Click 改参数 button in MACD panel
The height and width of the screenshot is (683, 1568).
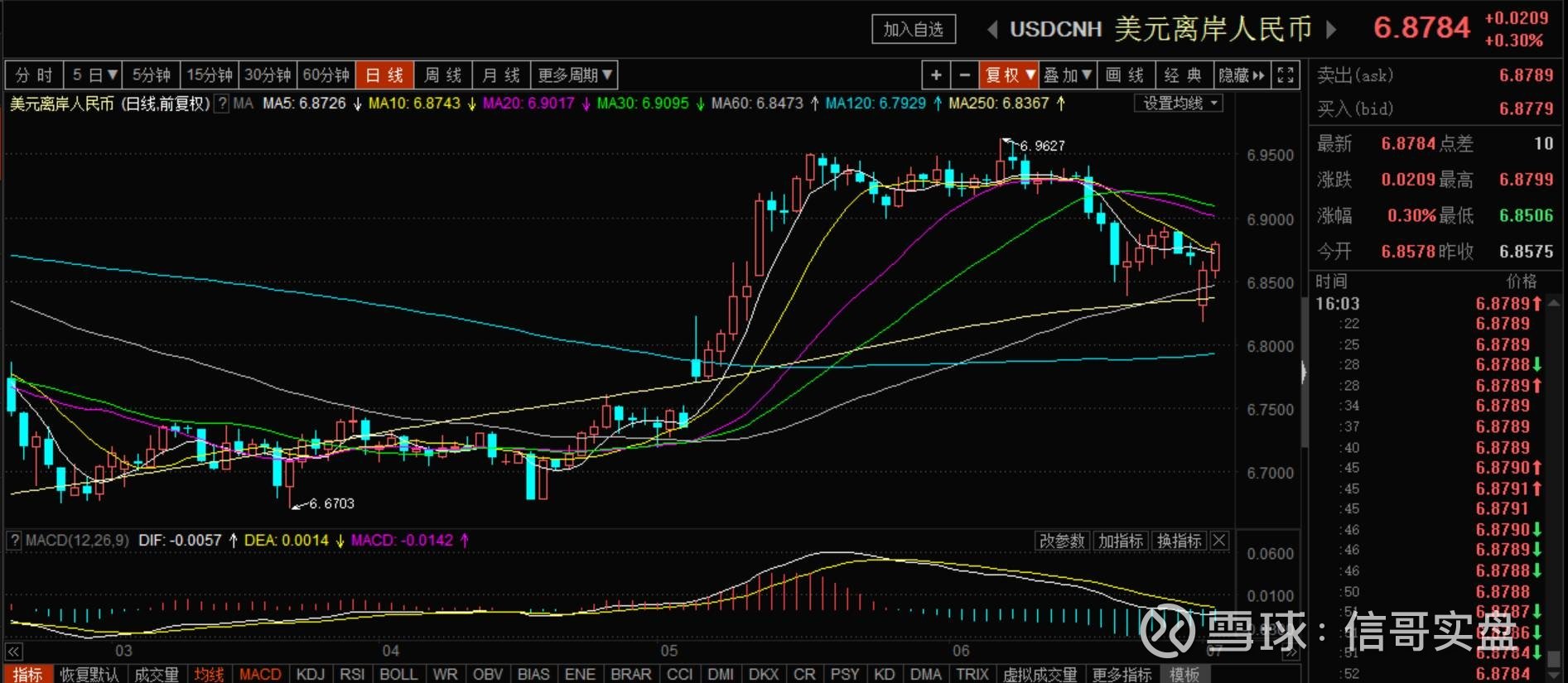point(1062,541)
